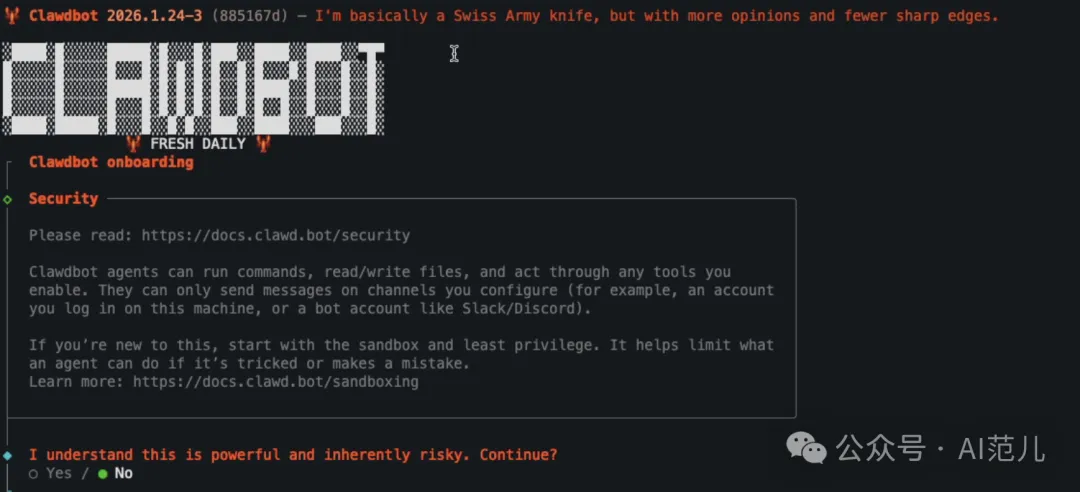Image resolution: width=1080 pixels, height=492 pixels.
Task: Click the lobster icon left of FRESH DAILY
Action: tap(134, 144)
